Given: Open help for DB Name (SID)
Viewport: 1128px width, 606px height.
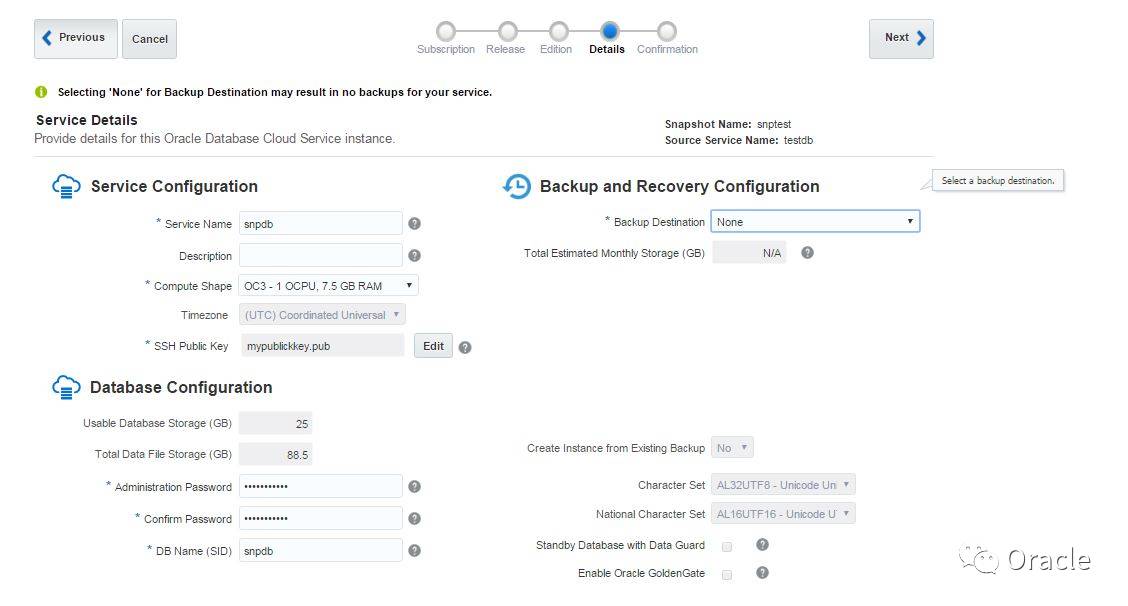Looking at the screenshot, I should pos(414,551).
